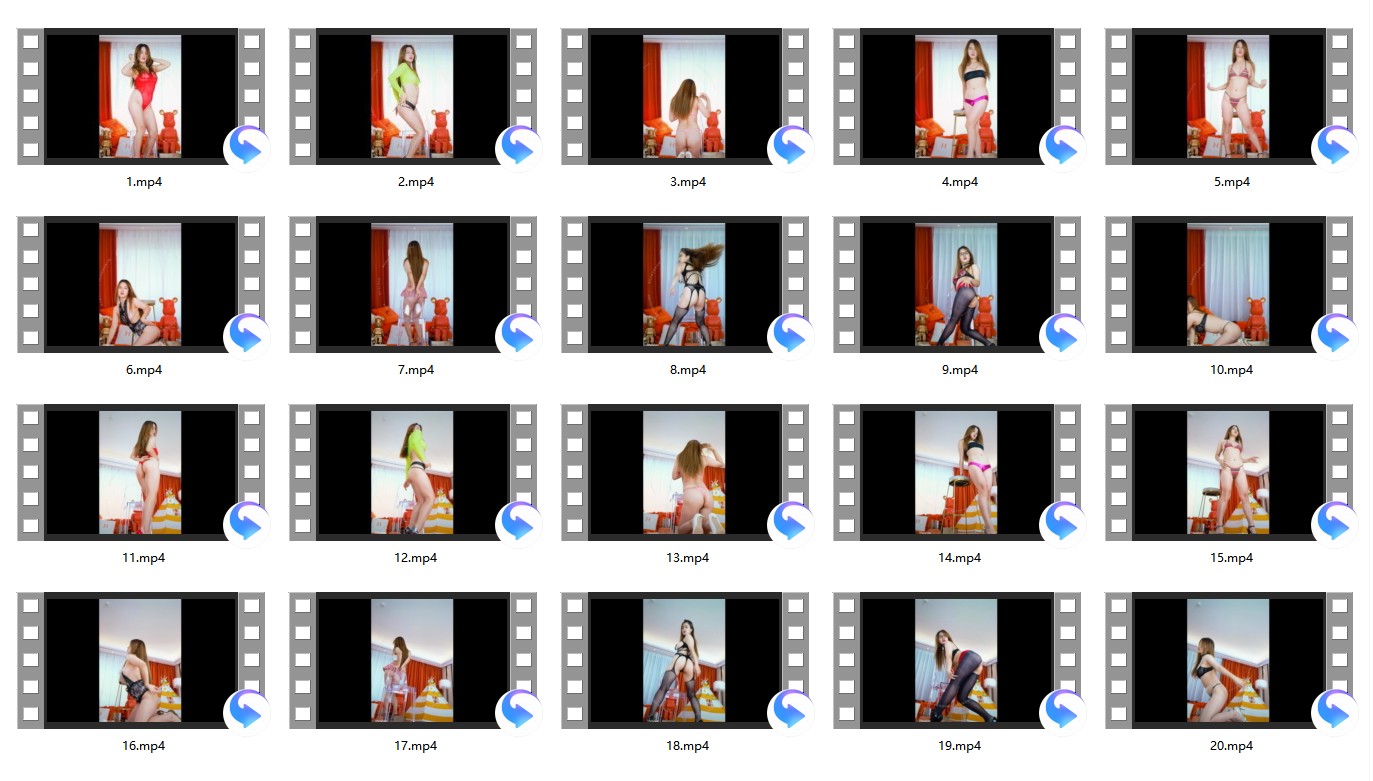Click the player badge icon on 17.mp4
This screenshot has width=1373, height=781.
(x=518, y=712)
